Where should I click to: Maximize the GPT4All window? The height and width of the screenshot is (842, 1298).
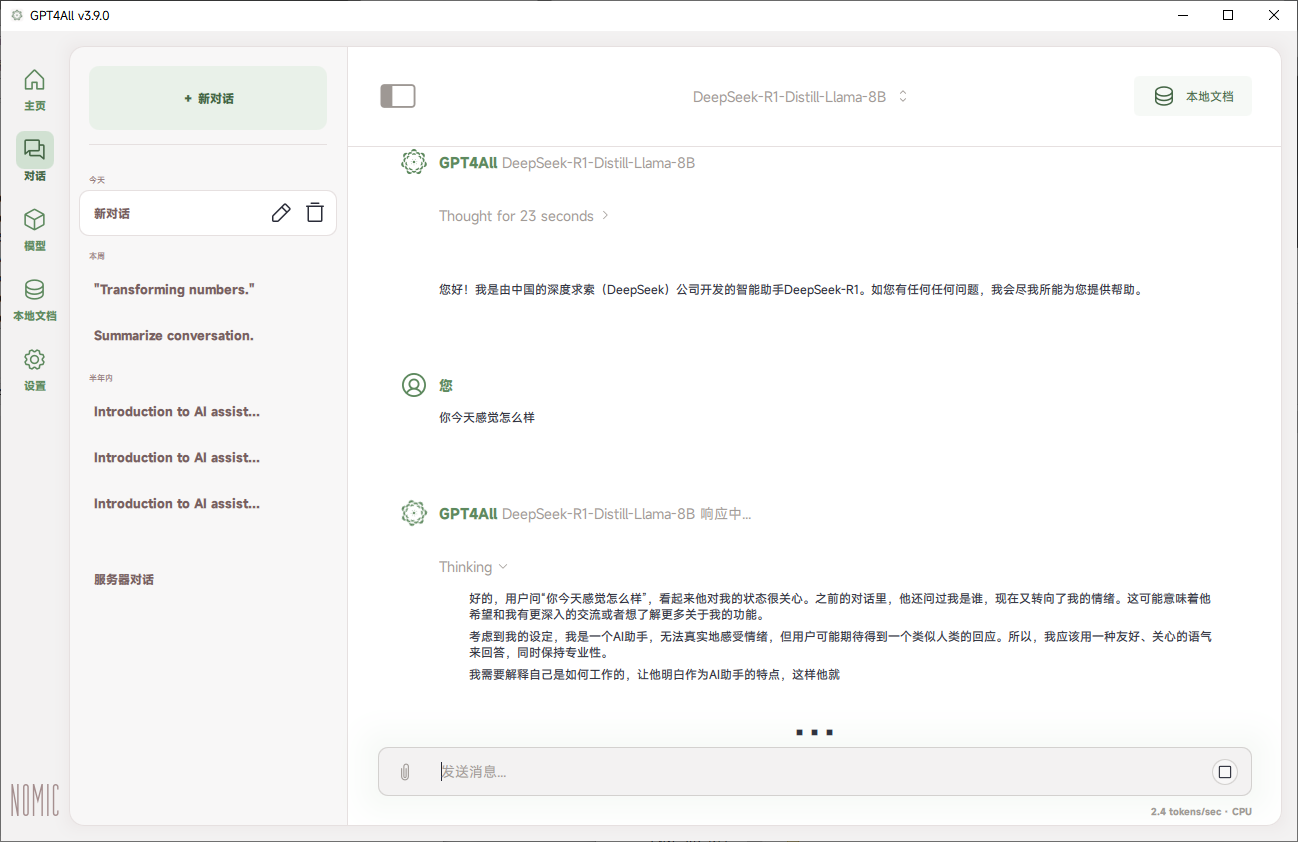click(x=1228, y=15)
